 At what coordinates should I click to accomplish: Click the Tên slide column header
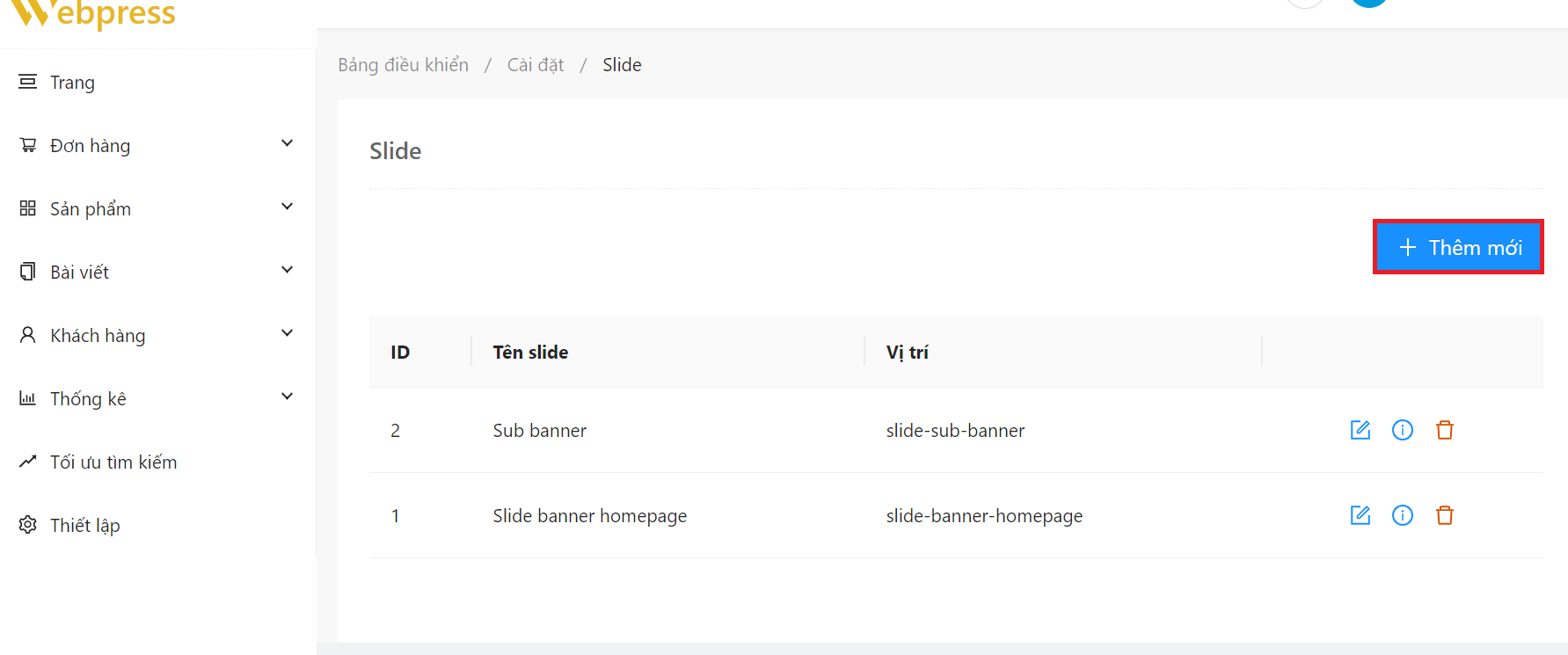pos(530,353)
